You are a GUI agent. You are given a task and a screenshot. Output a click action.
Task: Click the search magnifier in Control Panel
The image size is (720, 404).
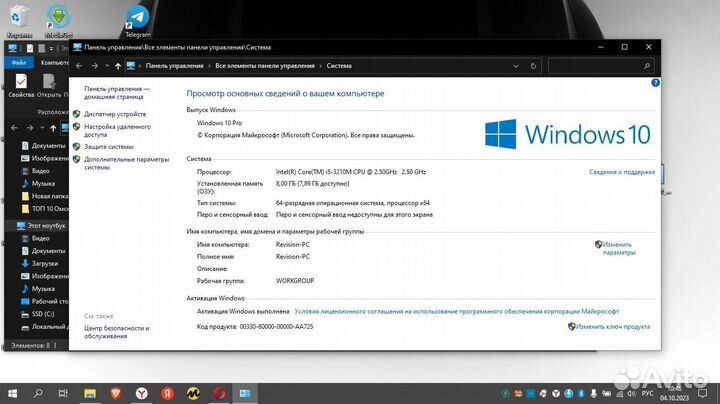(647, 66)
